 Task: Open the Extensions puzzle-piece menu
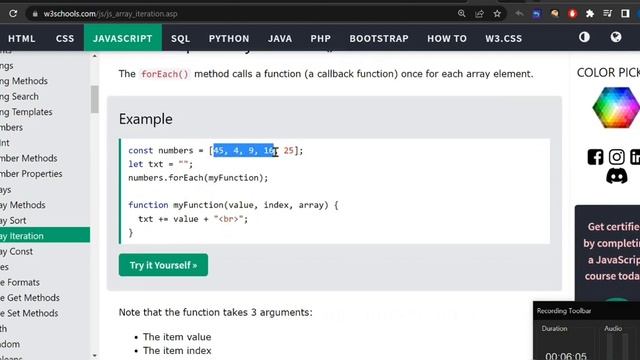tap(590, 13)
